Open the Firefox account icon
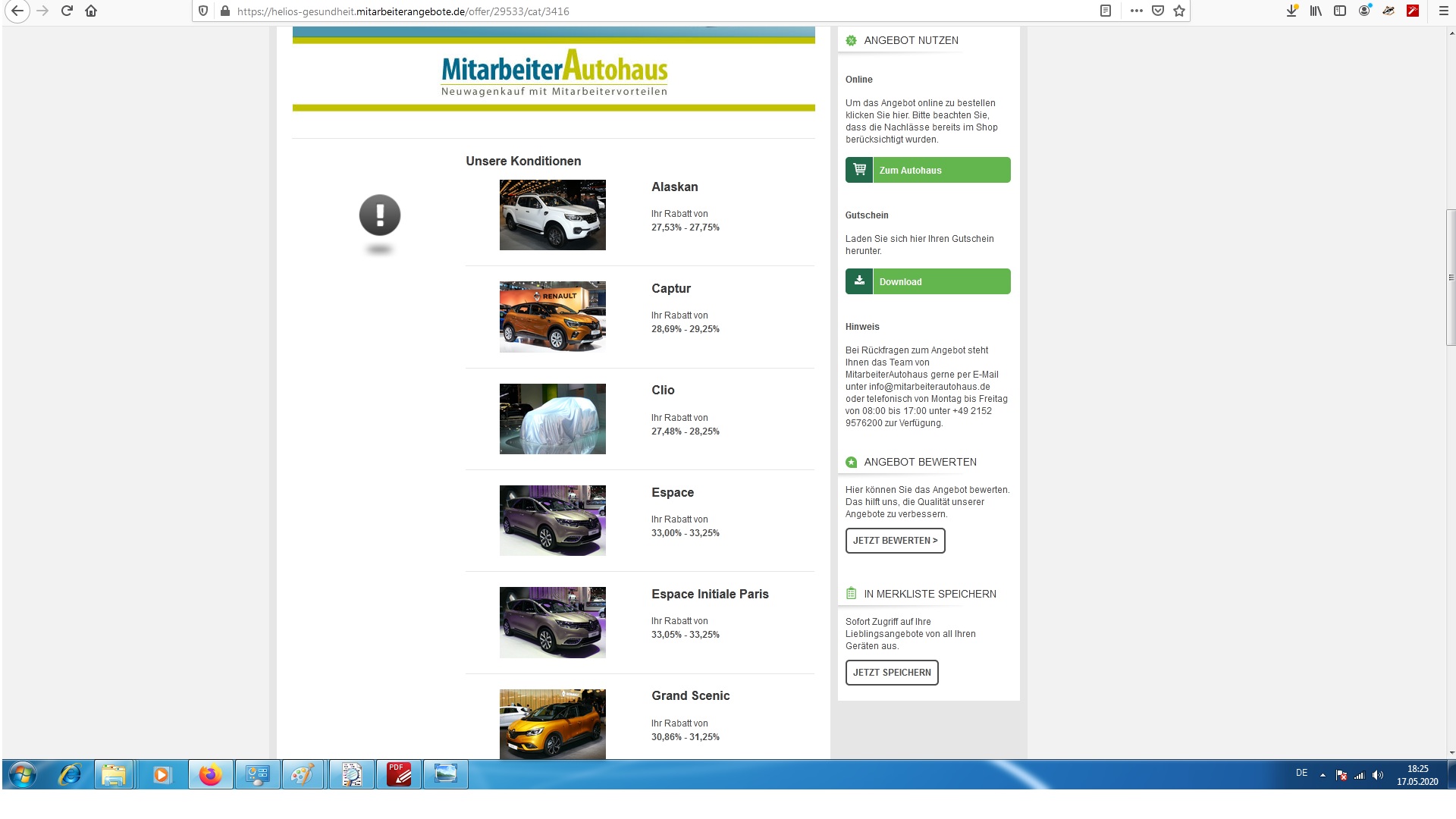 pyautogui.click(x=1364, y=11)
